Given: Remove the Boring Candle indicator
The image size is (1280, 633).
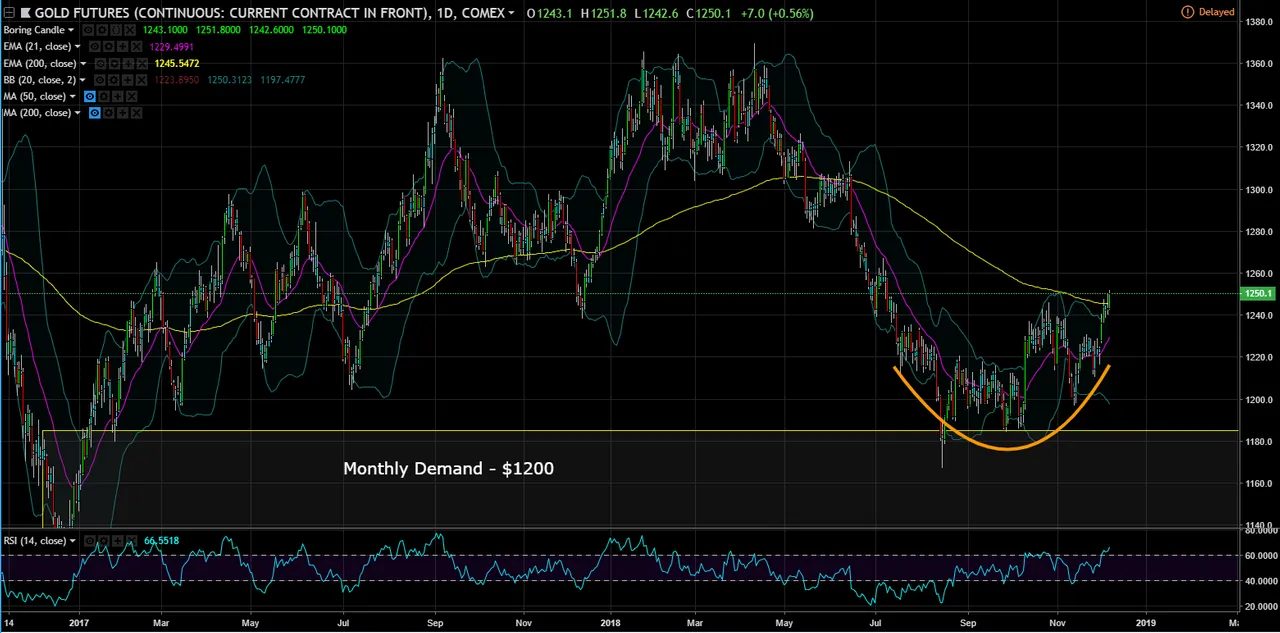Looking at the screenshot, I should point(129,30).
